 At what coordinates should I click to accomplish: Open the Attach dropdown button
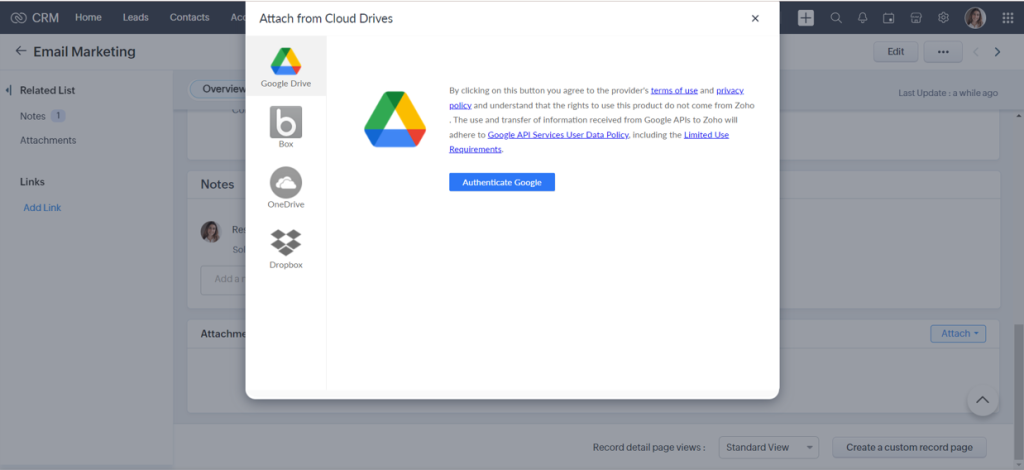click(x=958, y=334)
